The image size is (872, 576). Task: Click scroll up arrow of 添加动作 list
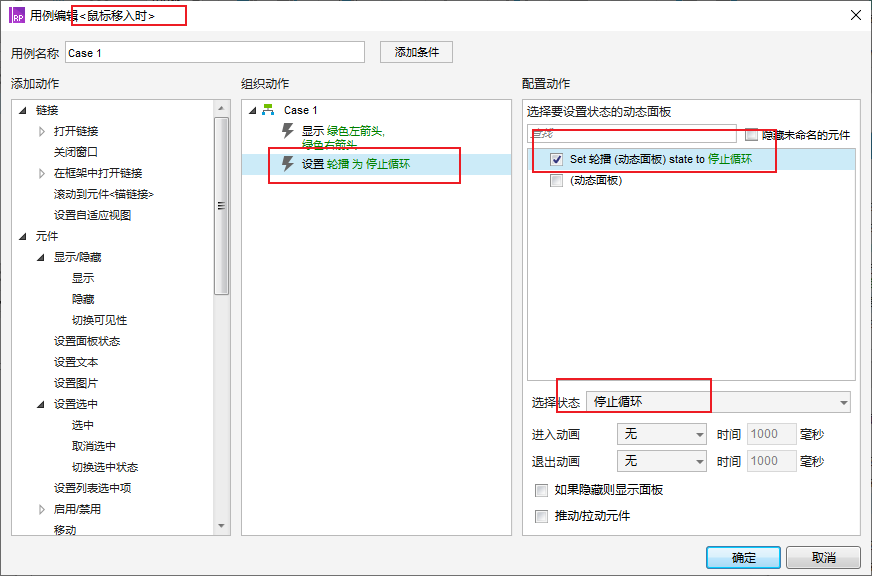tap(221, 108)
